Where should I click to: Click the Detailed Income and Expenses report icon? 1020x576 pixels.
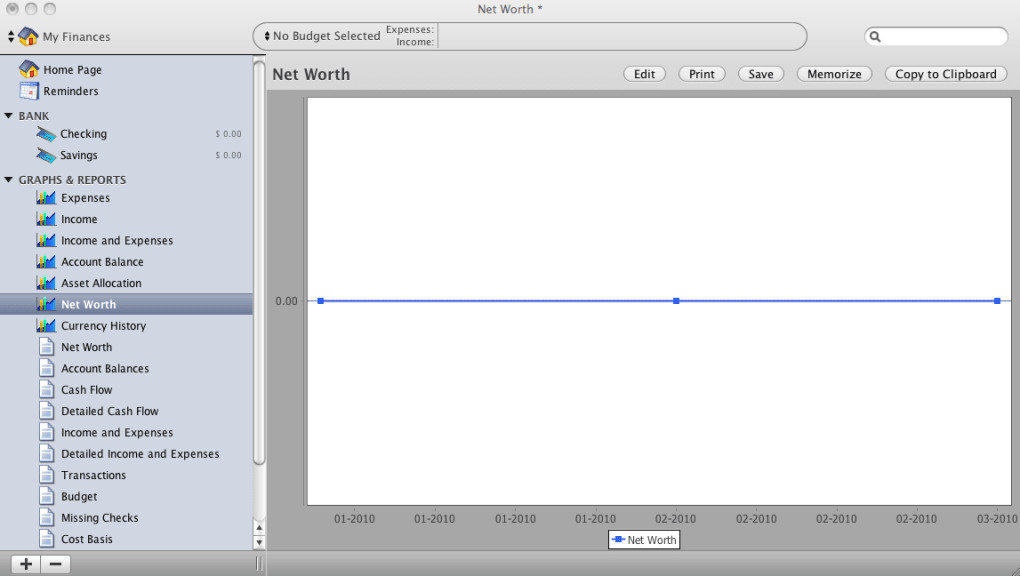pyautogui.click(x=46, y=454)
